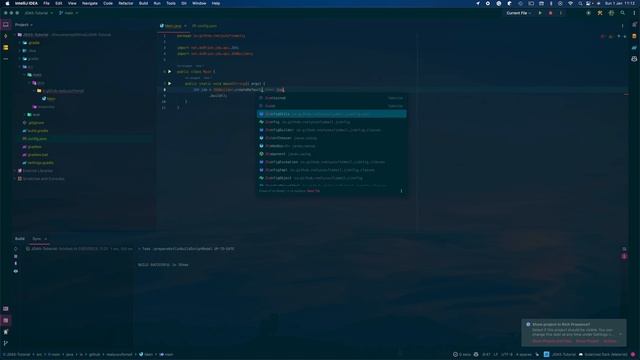Open completion popup more options icon
640x360 pixels.
point(401,191)
